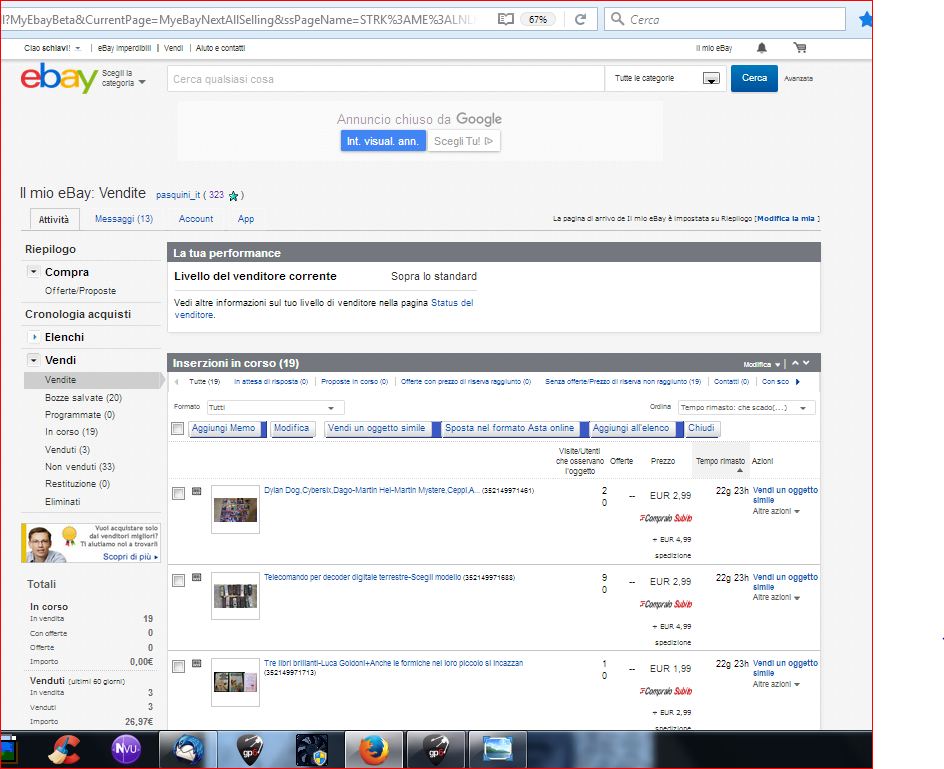Open Il mio eBay menu
Viewport: 944px width, 769px height.
[714, 48]
